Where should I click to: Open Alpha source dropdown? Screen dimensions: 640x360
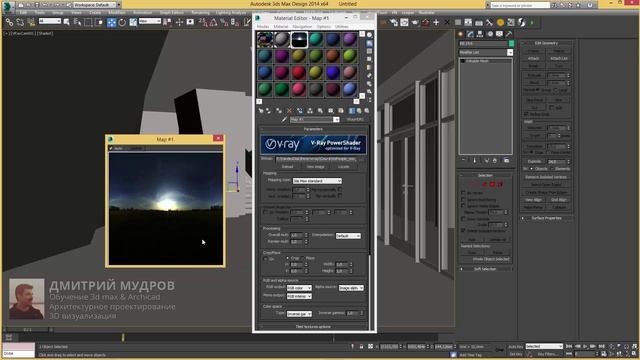[351, 288]
